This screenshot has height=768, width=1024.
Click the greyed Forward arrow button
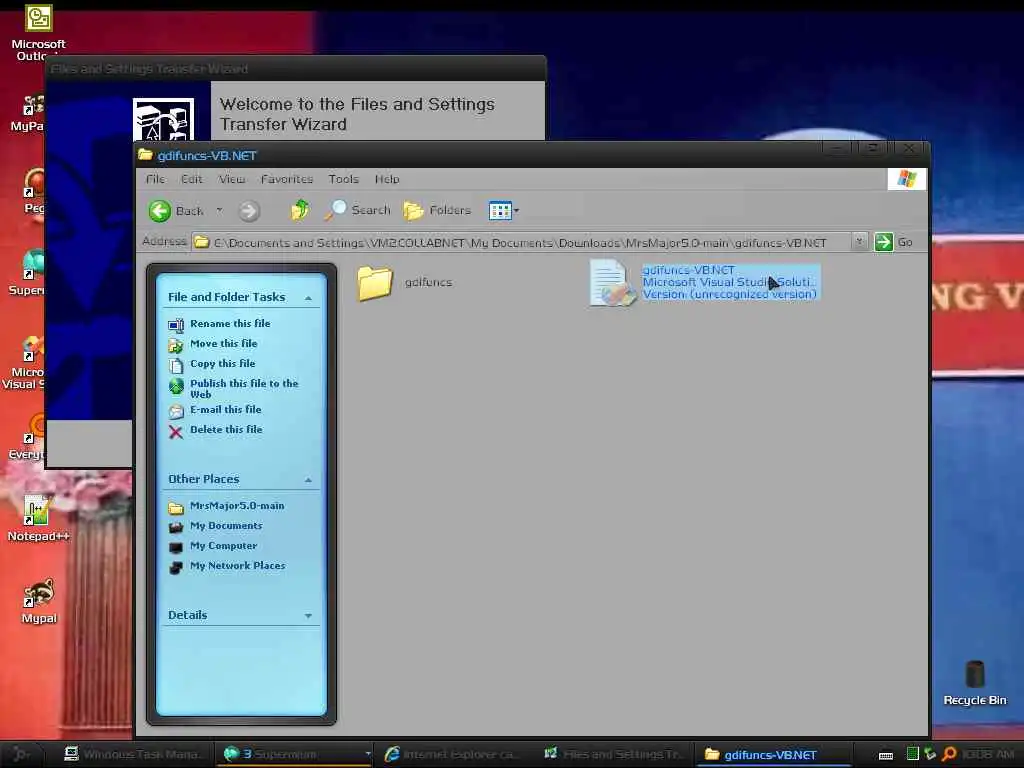click(x=248, y=211)
